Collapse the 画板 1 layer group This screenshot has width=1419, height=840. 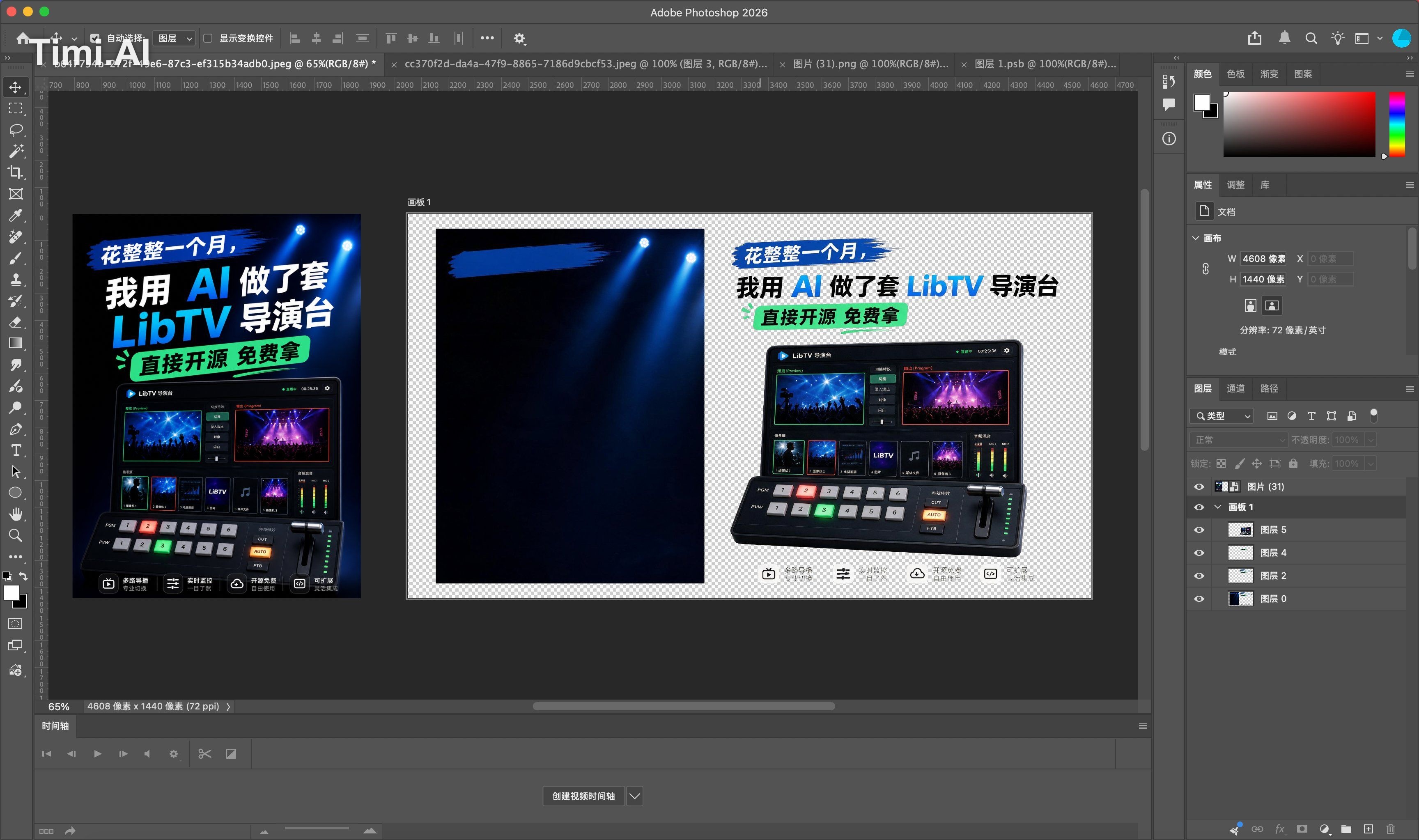(1217, 507)
